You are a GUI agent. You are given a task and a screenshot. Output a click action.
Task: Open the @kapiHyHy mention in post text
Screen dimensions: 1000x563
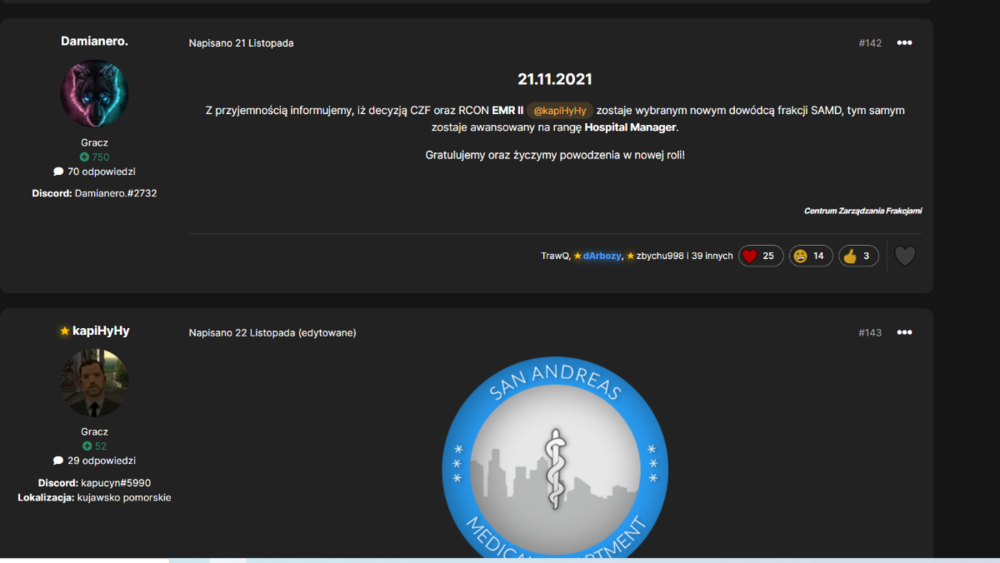(559, 110)
